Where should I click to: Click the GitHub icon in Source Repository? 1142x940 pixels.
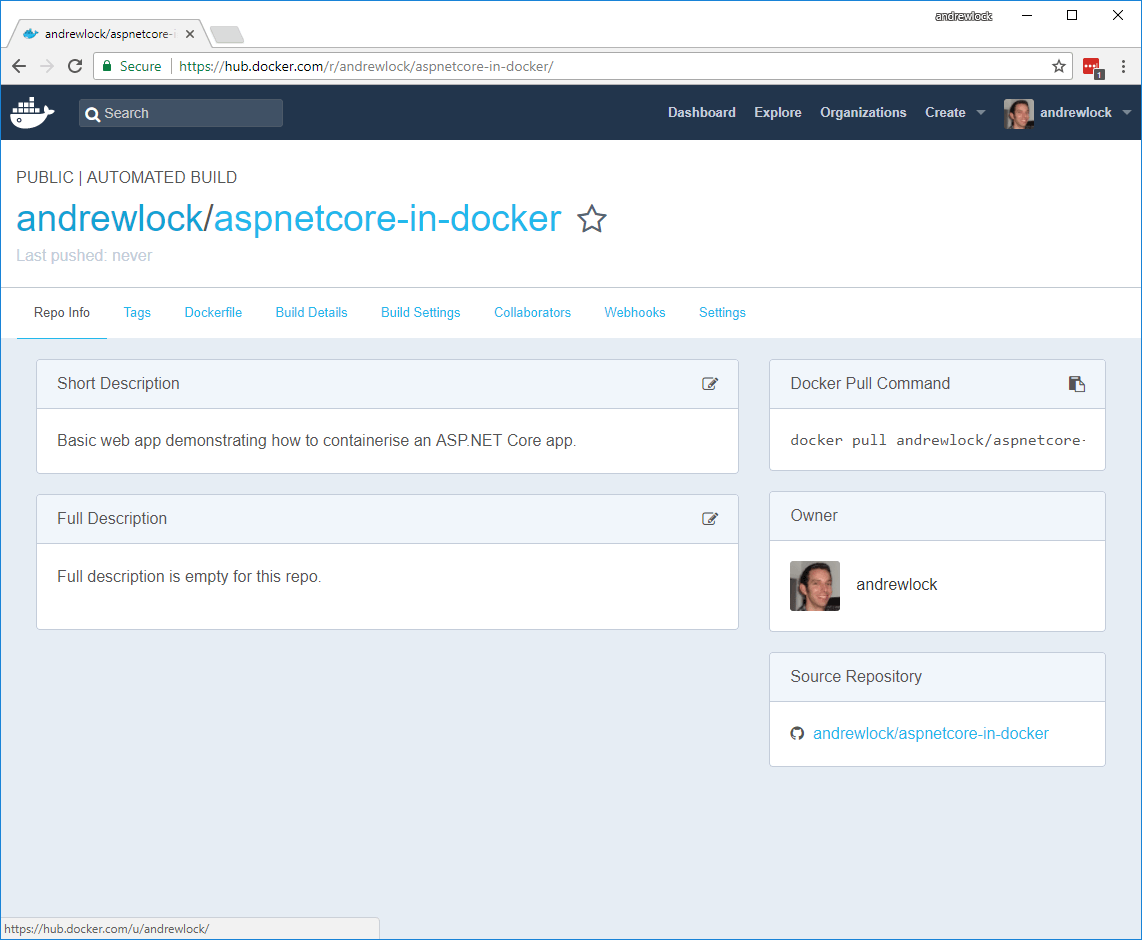(x=798, y=733)
